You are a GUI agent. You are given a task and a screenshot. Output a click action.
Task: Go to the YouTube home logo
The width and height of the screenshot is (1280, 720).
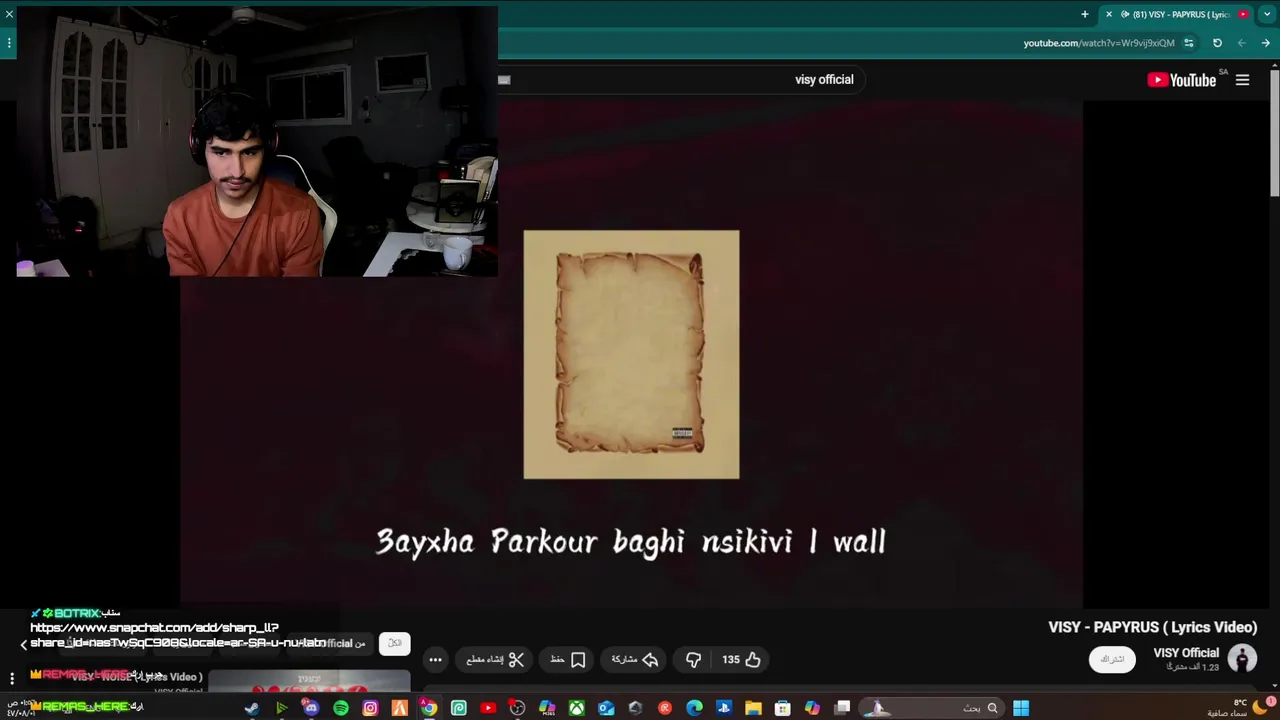coord(1182,80)
